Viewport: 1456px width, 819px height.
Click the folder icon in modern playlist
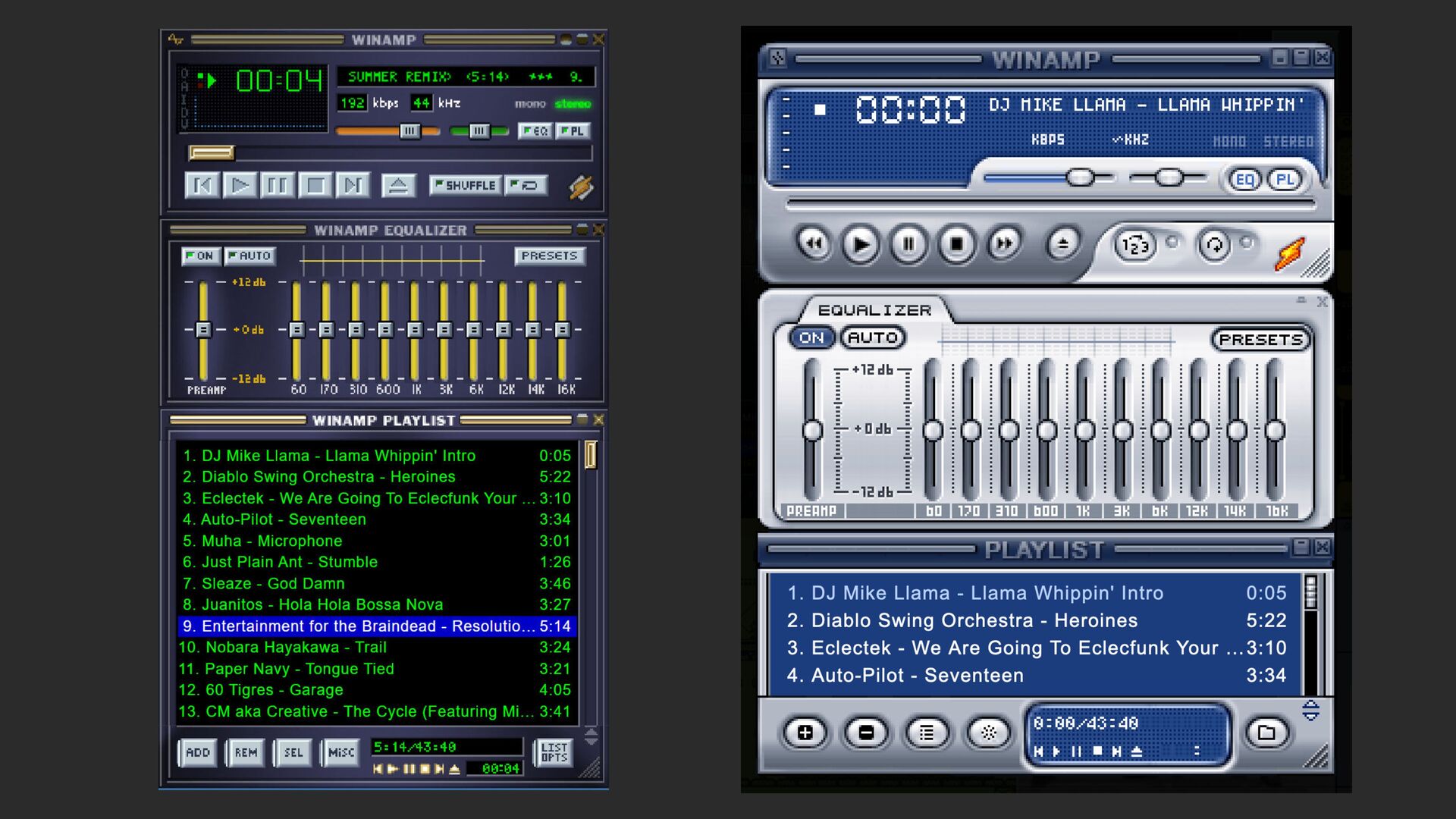1266,733
